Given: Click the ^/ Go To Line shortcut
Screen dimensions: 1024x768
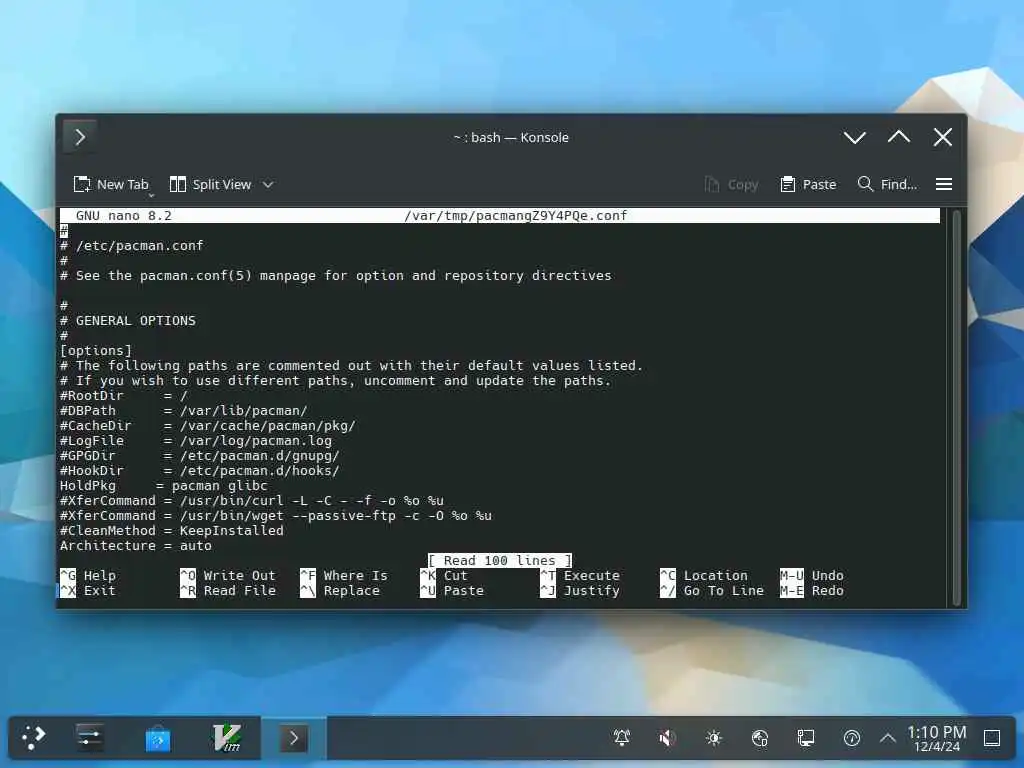Looking at the screenshot, I should (x=712, y=590).
